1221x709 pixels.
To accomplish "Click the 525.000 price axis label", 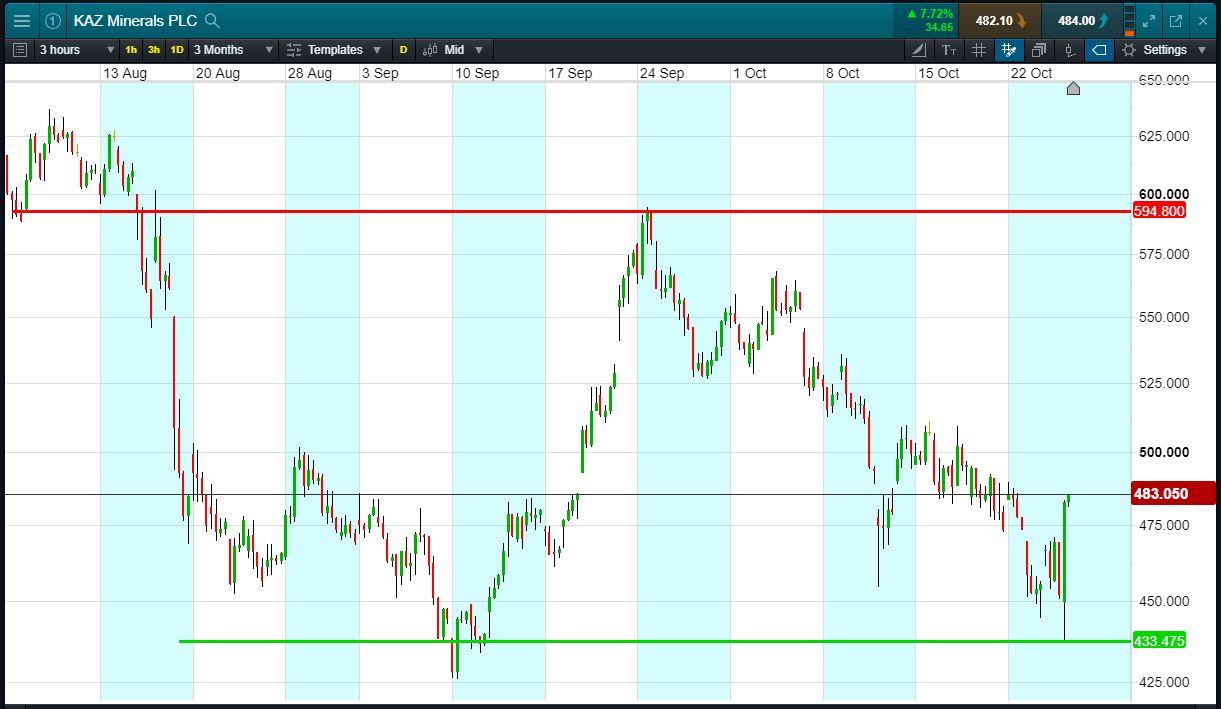I will [x=1163, y=383].
